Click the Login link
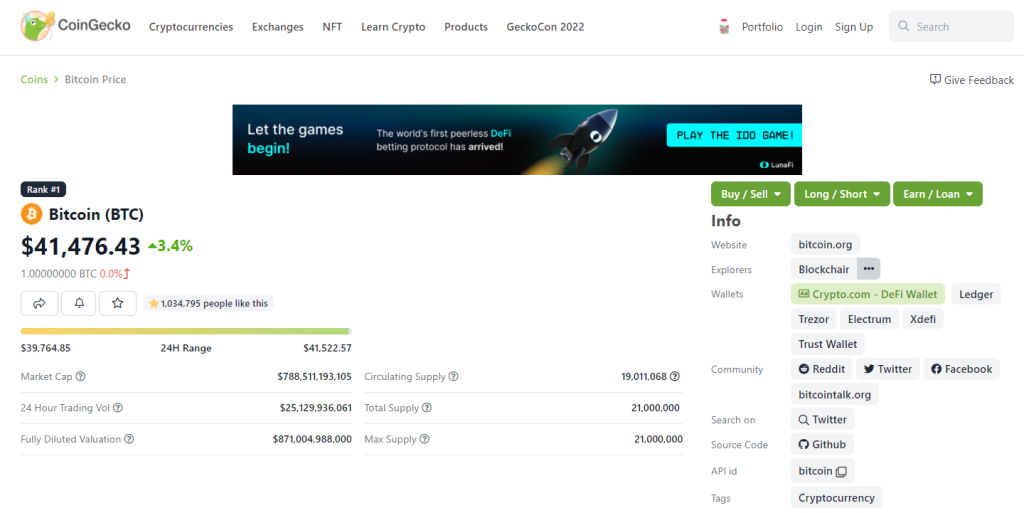Image resolution: width=1024 pixels, height=513 pixels. [808, 27]
